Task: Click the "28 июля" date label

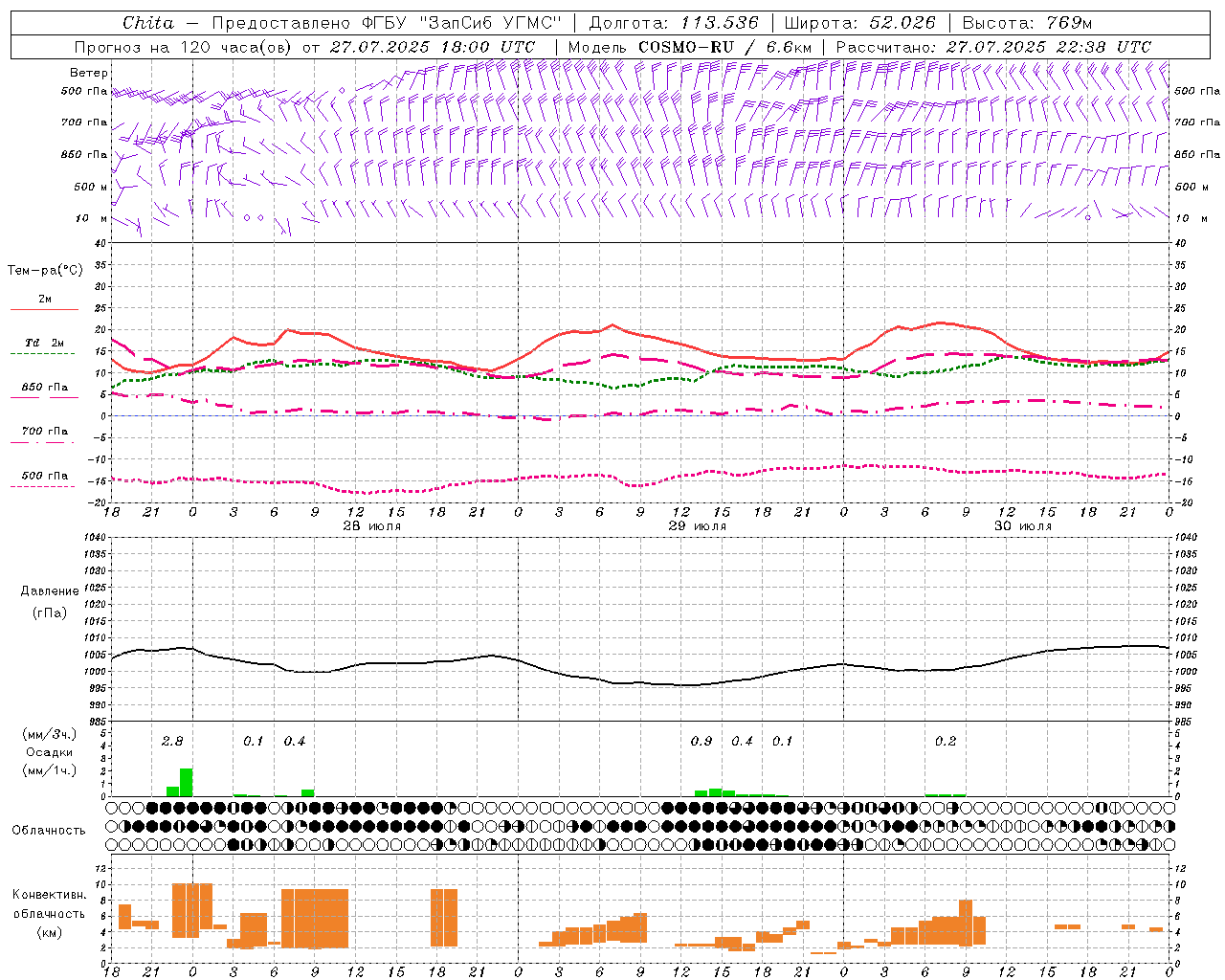Action: click(x=371, y=526)
